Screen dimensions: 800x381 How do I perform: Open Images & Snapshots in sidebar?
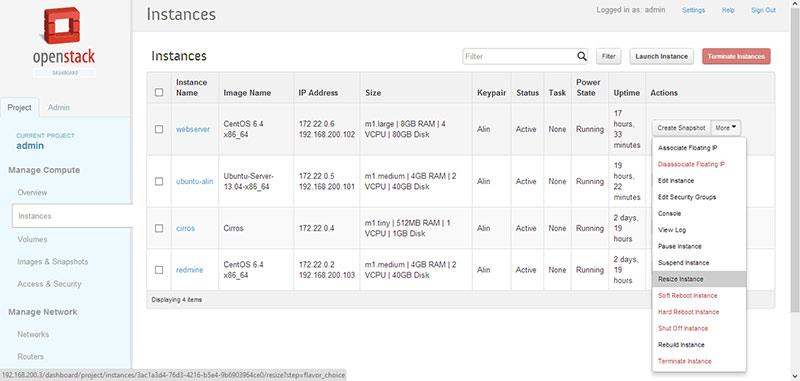pyautogui.click(x=53, y=262)
